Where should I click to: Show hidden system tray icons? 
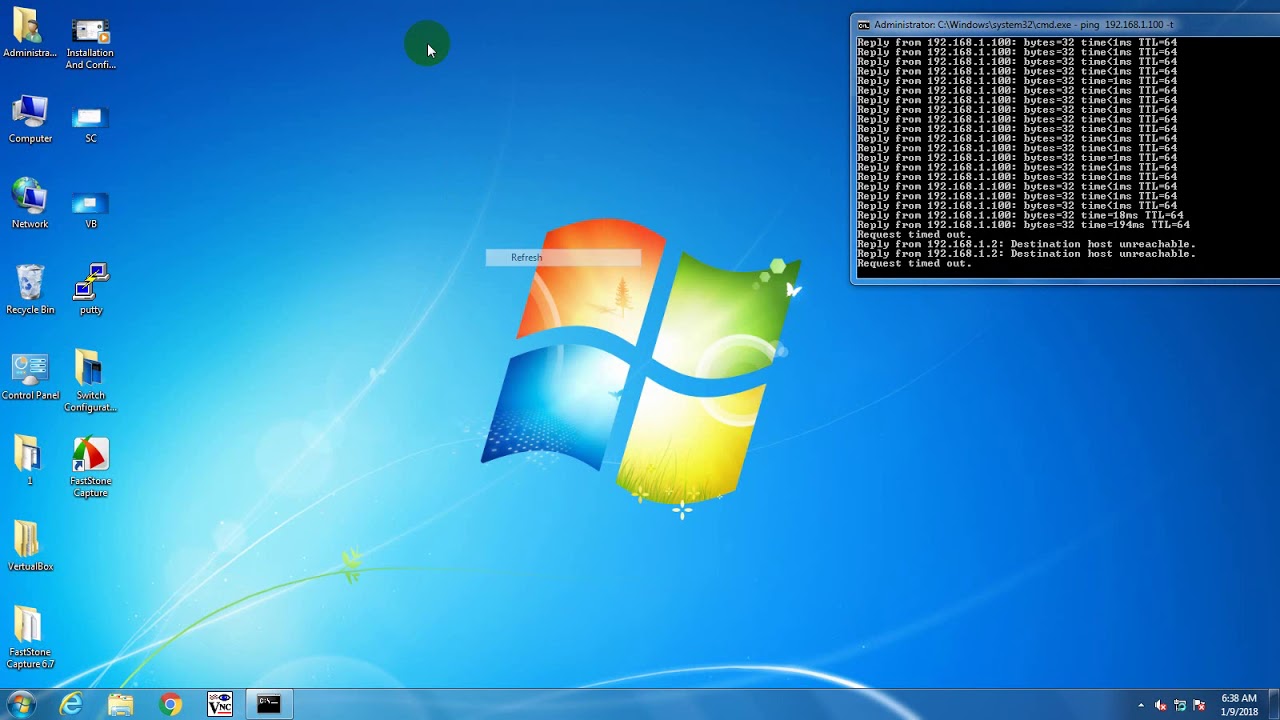coord(1141,705)
